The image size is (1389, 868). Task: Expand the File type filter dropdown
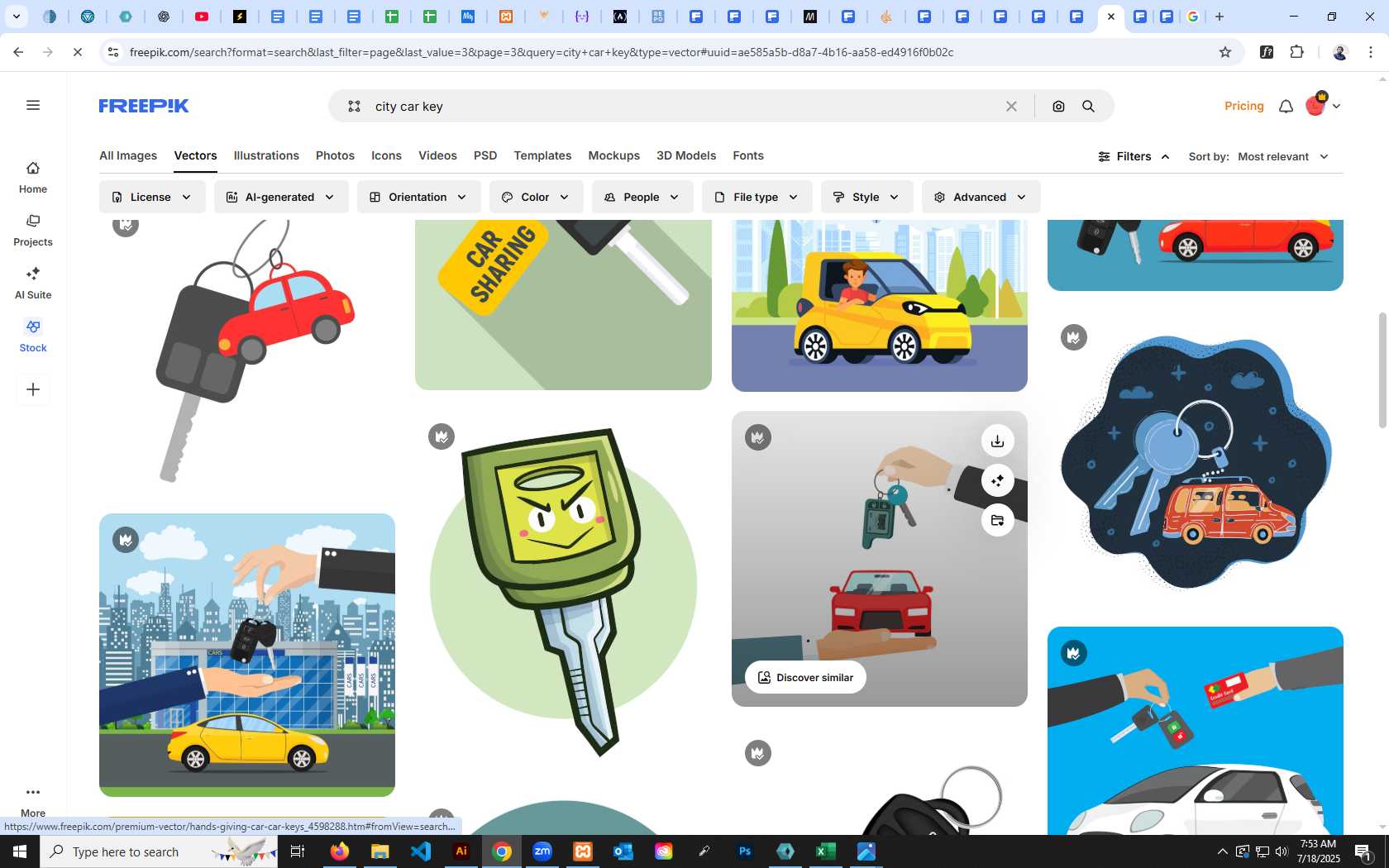757,197
